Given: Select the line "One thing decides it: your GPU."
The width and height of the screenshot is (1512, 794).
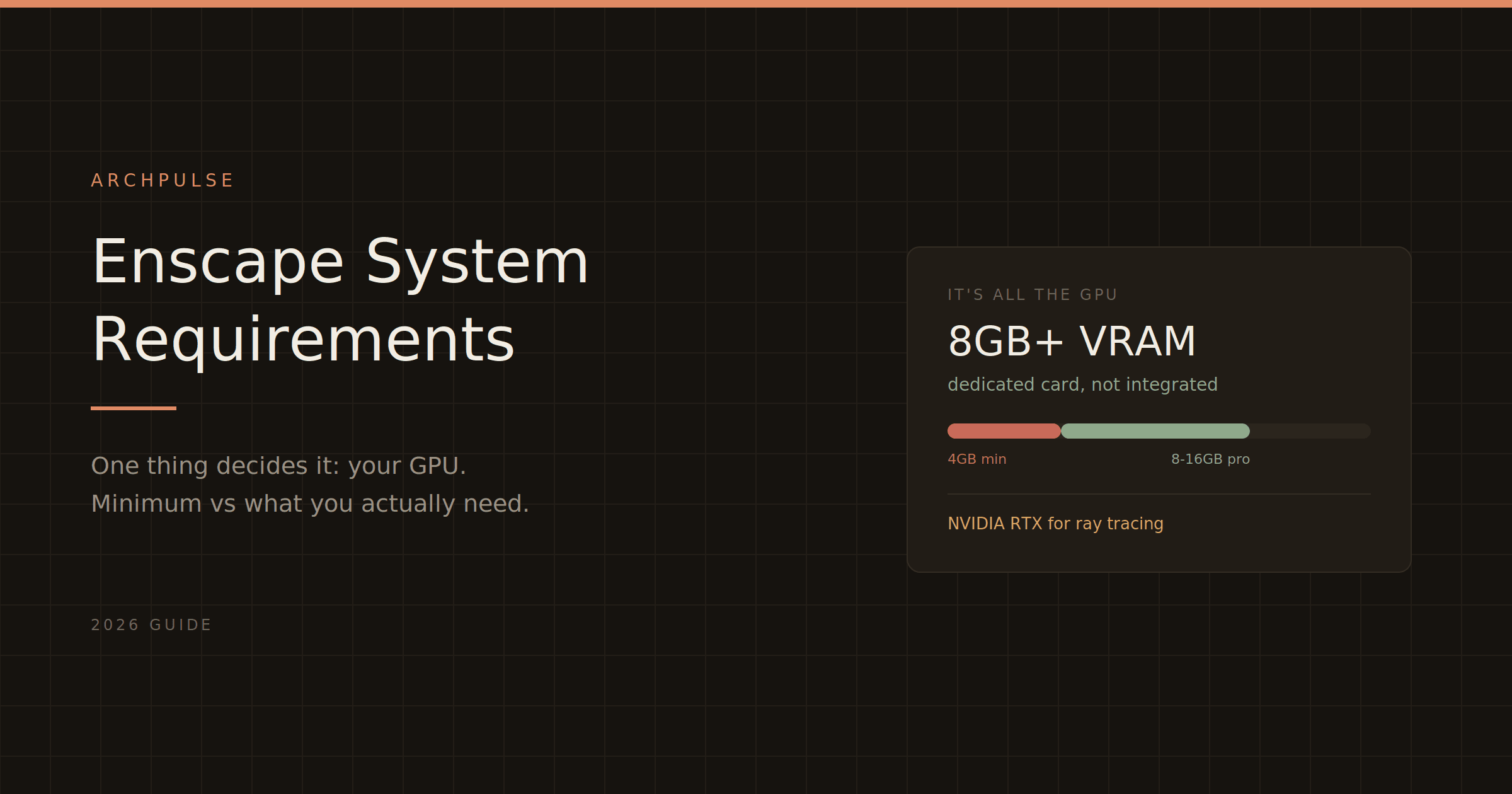Looking at the screenshot, I should [x=278, y=466].
